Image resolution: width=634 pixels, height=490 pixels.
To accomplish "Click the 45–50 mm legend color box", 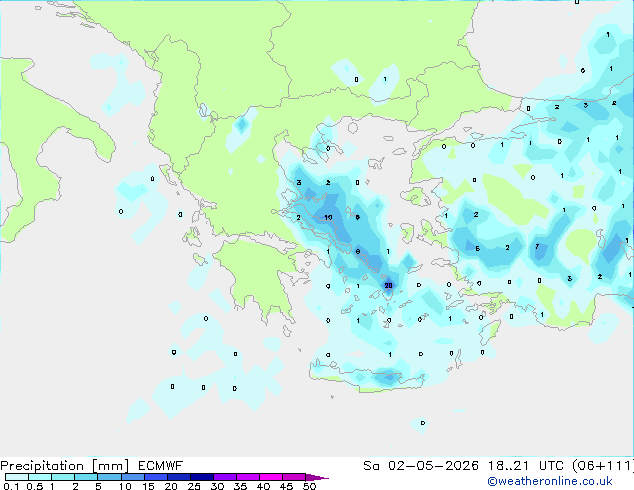I will [x=294, y=477].
